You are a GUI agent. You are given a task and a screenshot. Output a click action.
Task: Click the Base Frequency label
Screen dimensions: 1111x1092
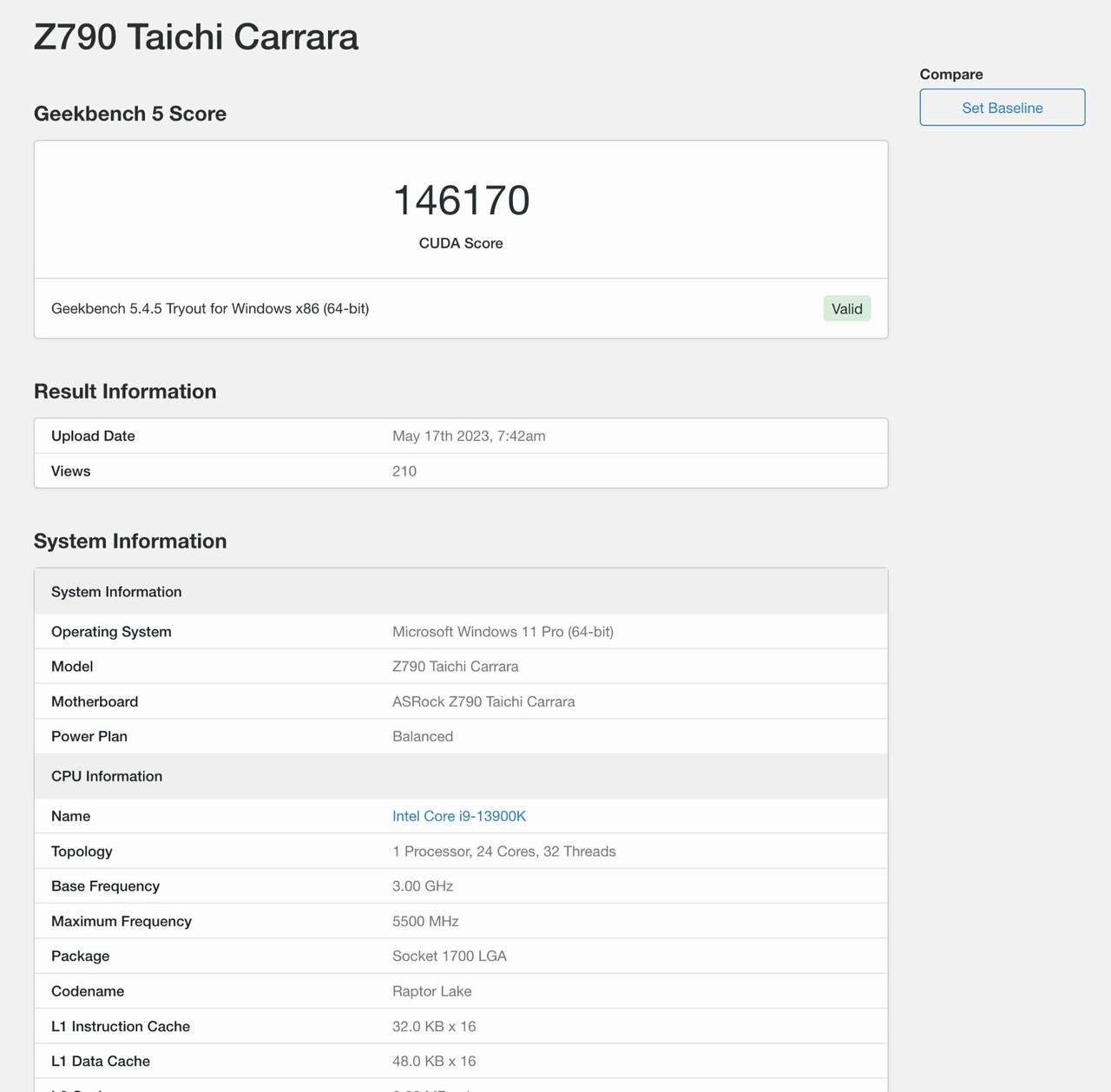click(x=105, y=886)
